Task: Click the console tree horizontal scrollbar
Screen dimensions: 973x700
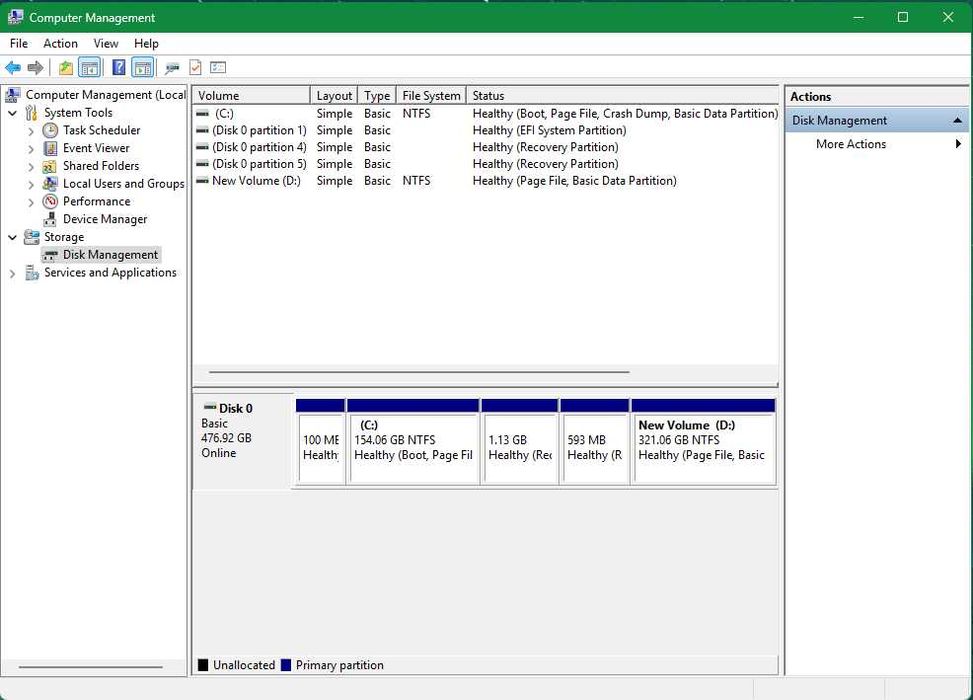Action: (x=91, y=667)
